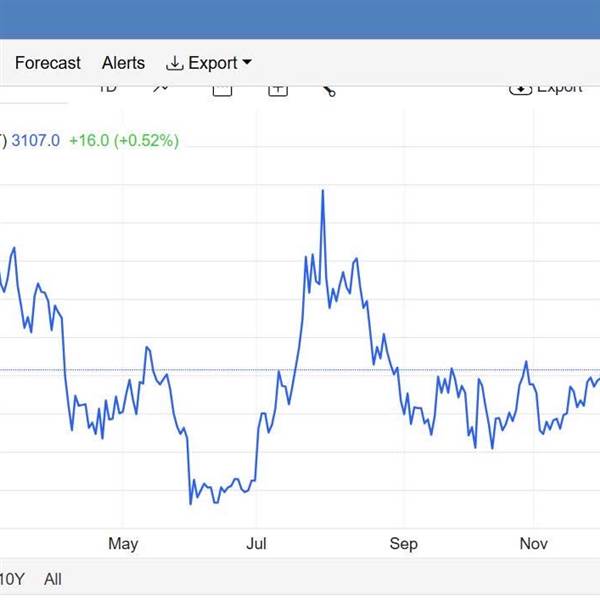Click the Sep label on the x-axis
Screen dimensions: 600x600
point(403,544)
